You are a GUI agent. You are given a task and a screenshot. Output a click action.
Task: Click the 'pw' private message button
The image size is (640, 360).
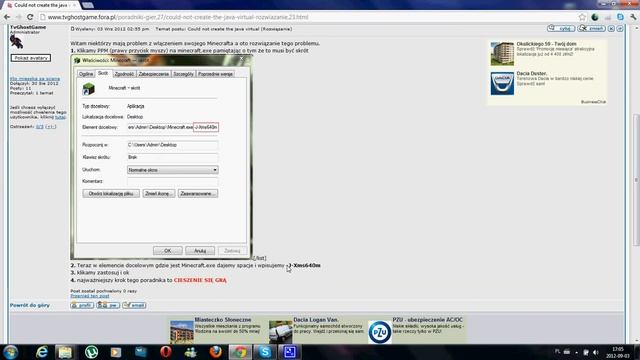108,305
